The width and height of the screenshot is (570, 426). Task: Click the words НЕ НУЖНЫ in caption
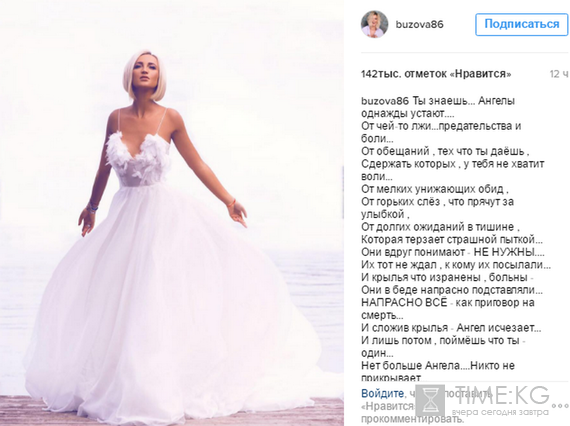pyautogui.click(x=507, y=252)
